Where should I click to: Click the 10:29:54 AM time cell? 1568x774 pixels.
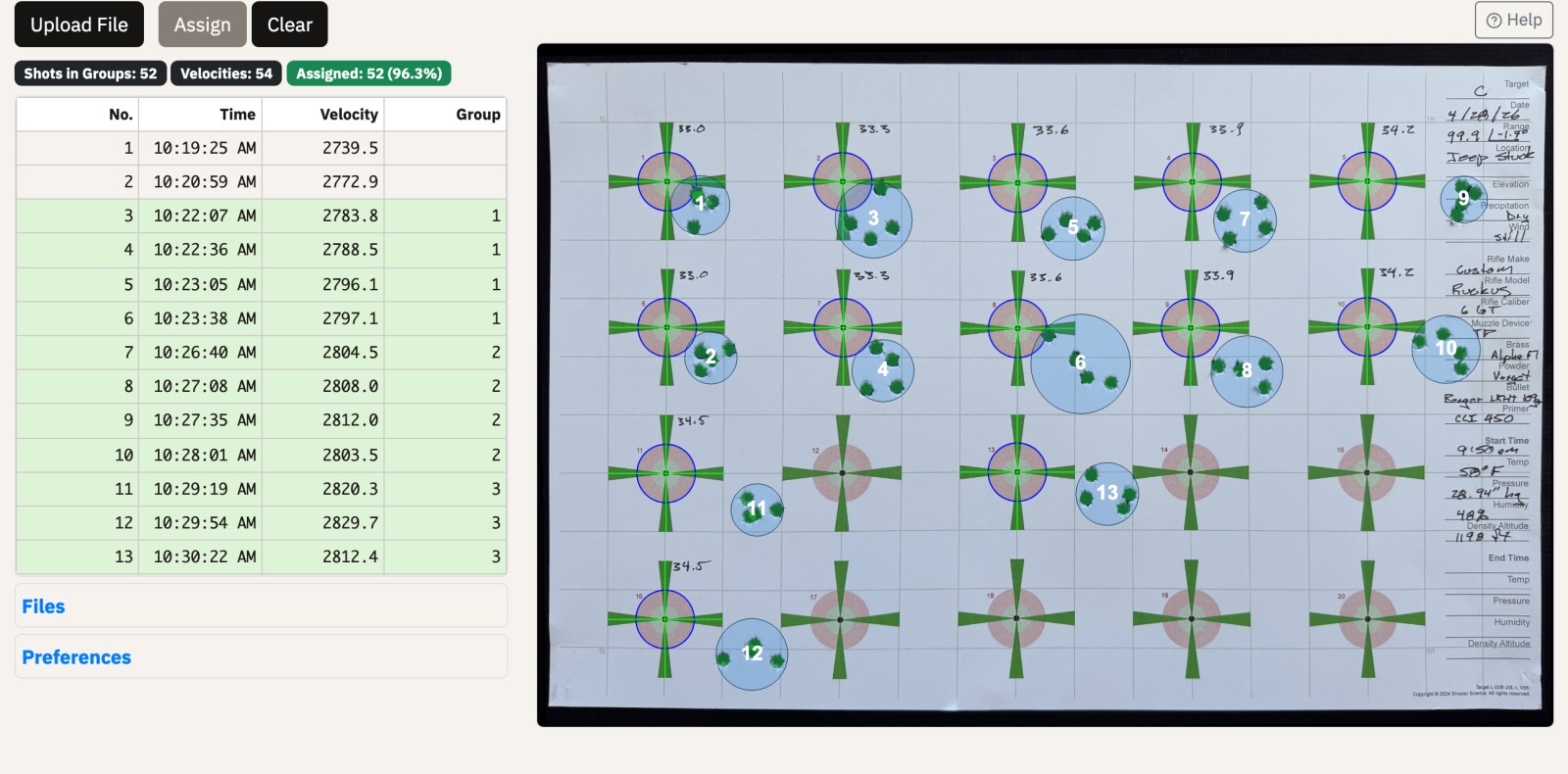pyautogui.click(x=200, y=522)
